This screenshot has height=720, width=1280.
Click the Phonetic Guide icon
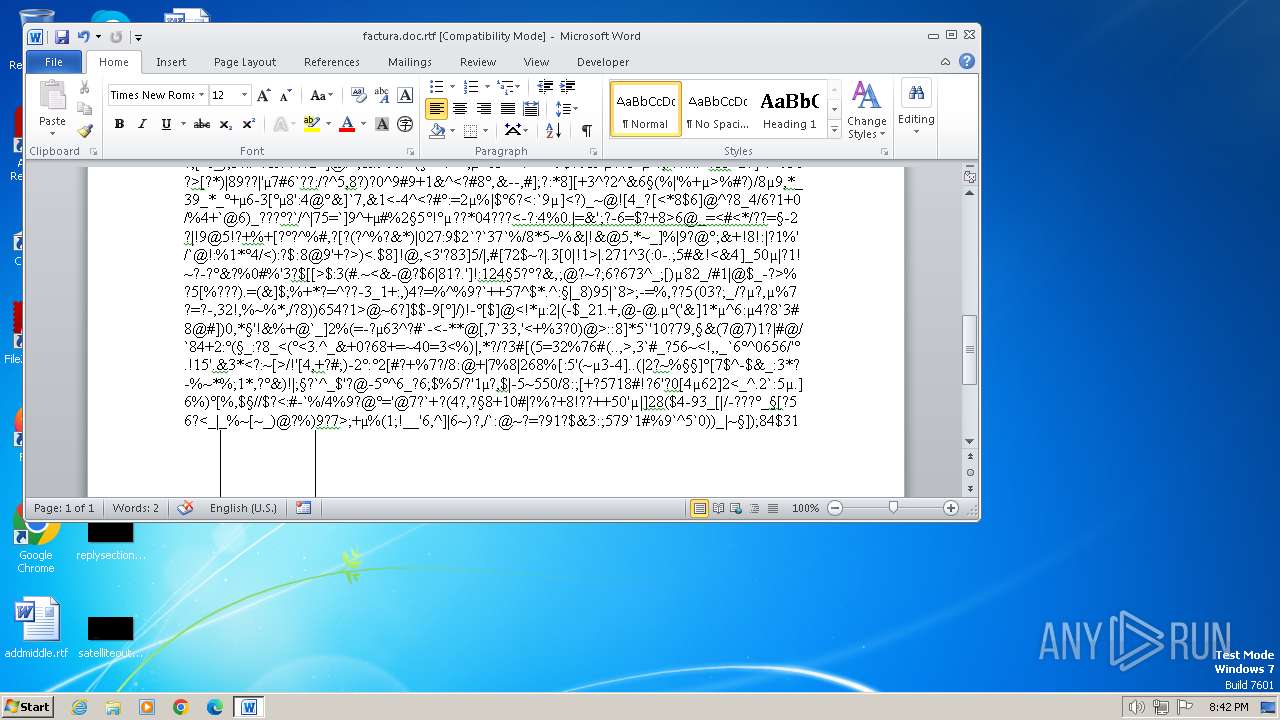[382, 95]
